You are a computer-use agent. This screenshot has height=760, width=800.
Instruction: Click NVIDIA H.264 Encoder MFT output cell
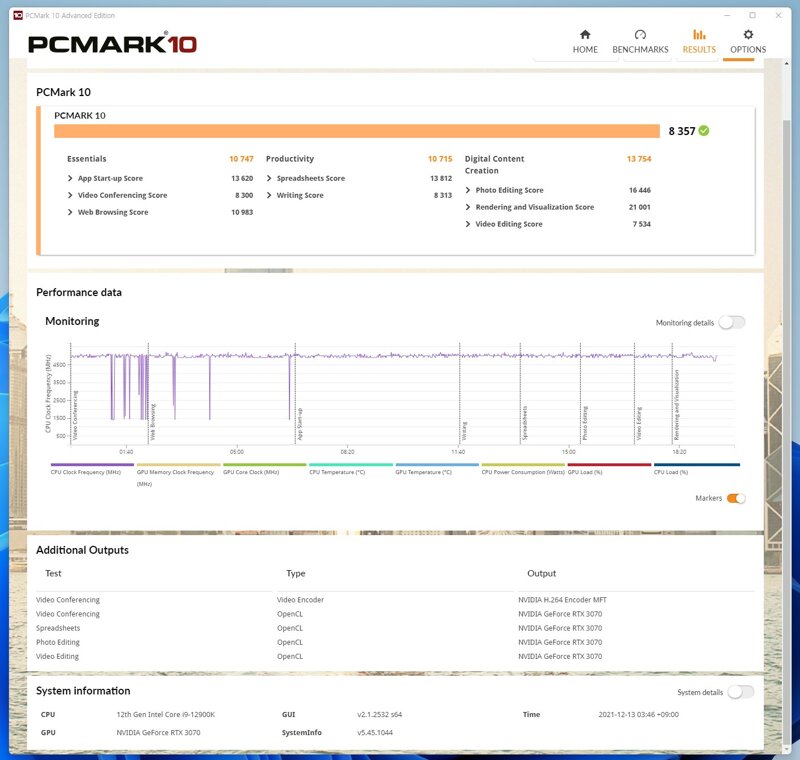tap(562, 600)
